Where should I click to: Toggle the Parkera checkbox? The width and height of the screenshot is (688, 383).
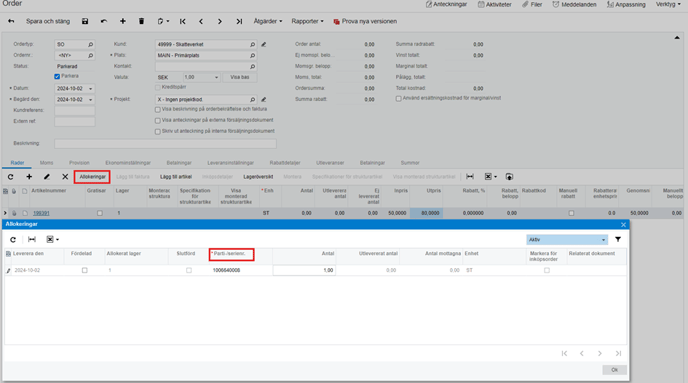pyautogui.click(x=57, y=76)
